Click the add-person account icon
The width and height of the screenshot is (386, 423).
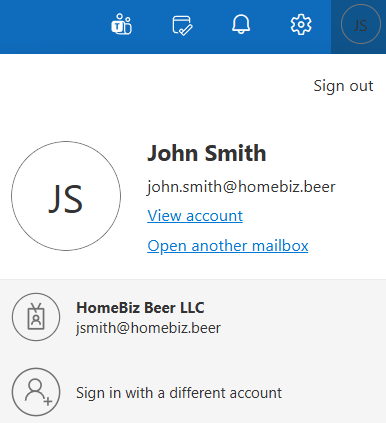click(36, 392)
